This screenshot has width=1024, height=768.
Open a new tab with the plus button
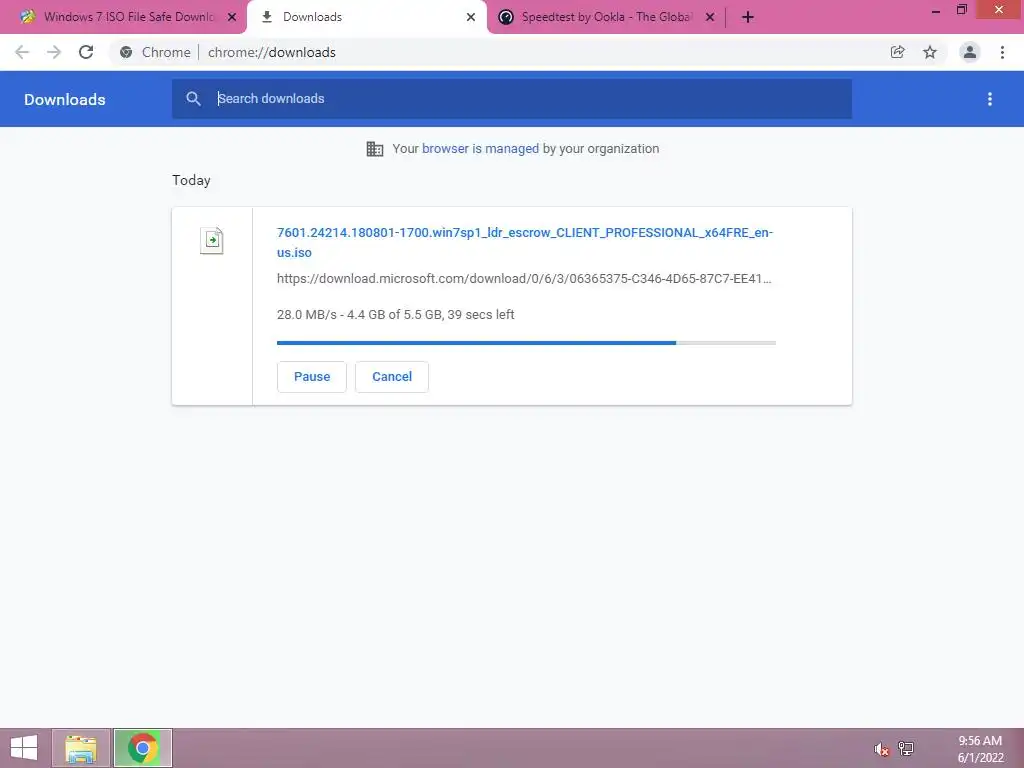748,17
